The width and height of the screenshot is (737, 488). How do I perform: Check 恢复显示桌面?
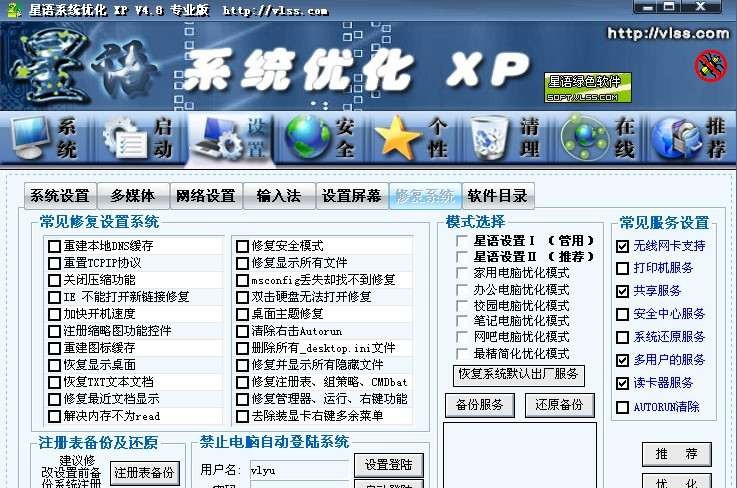pyautogui.click(x=55, y=365)
